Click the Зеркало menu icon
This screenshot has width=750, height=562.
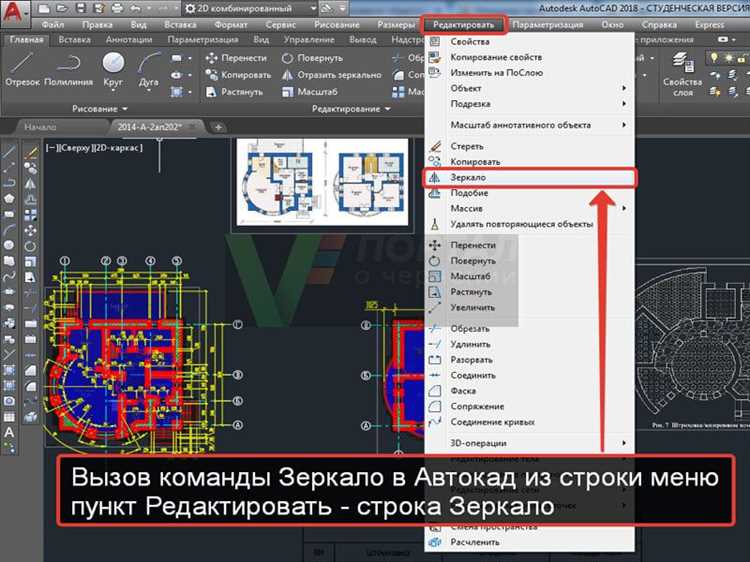point(434,177)
